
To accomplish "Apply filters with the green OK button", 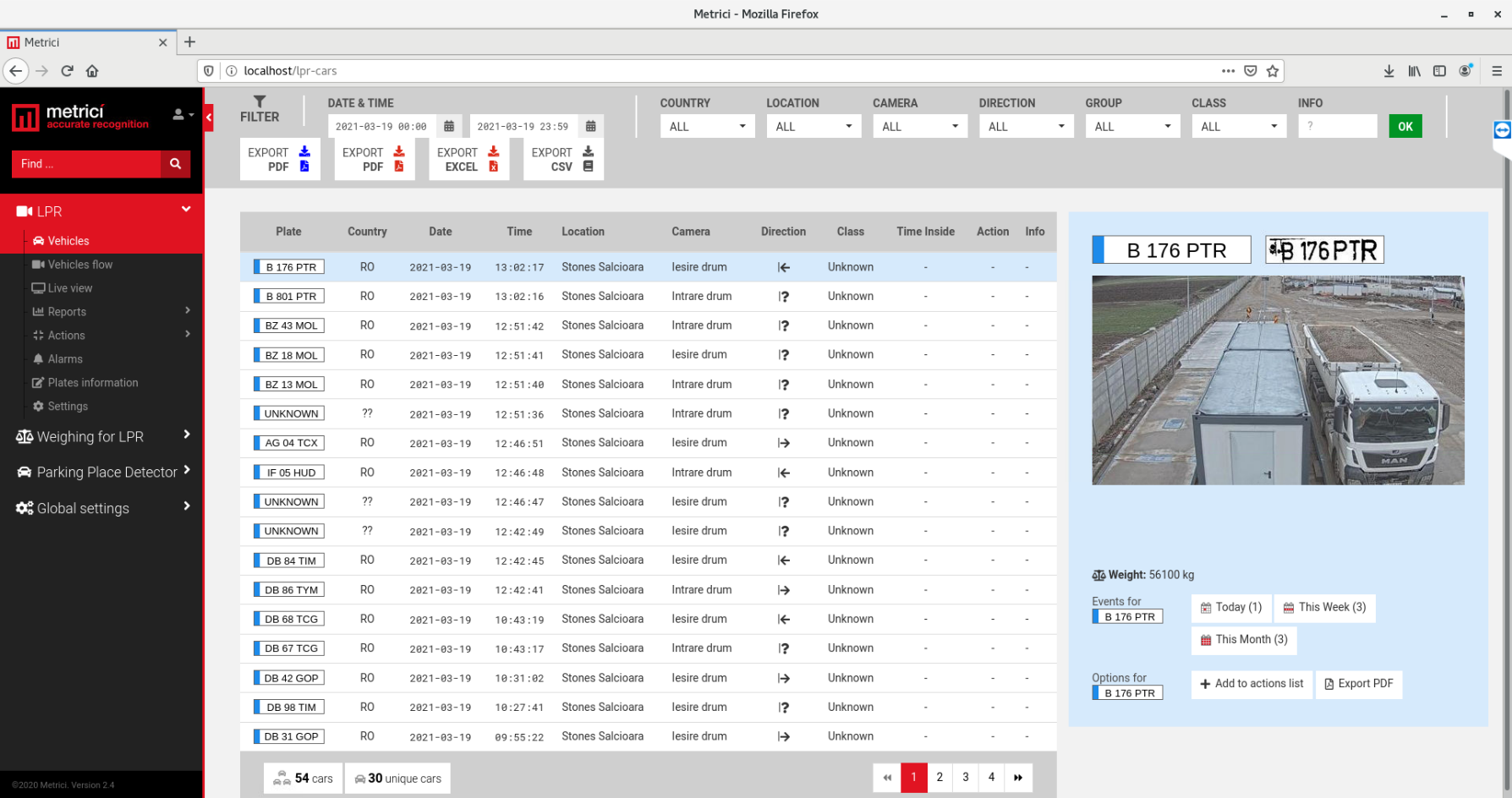I will tap(1405, 126).
